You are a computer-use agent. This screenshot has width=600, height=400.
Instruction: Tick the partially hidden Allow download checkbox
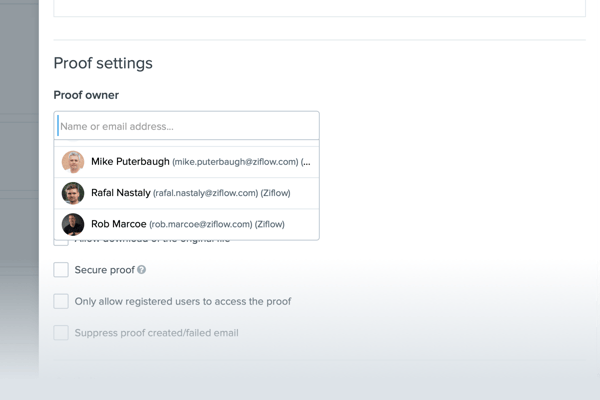(61, 243)
